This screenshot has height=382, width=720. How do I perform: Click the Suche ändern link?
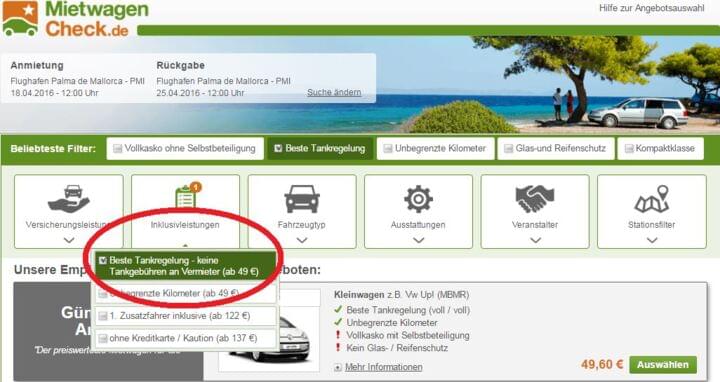click(x=334, y=92)
